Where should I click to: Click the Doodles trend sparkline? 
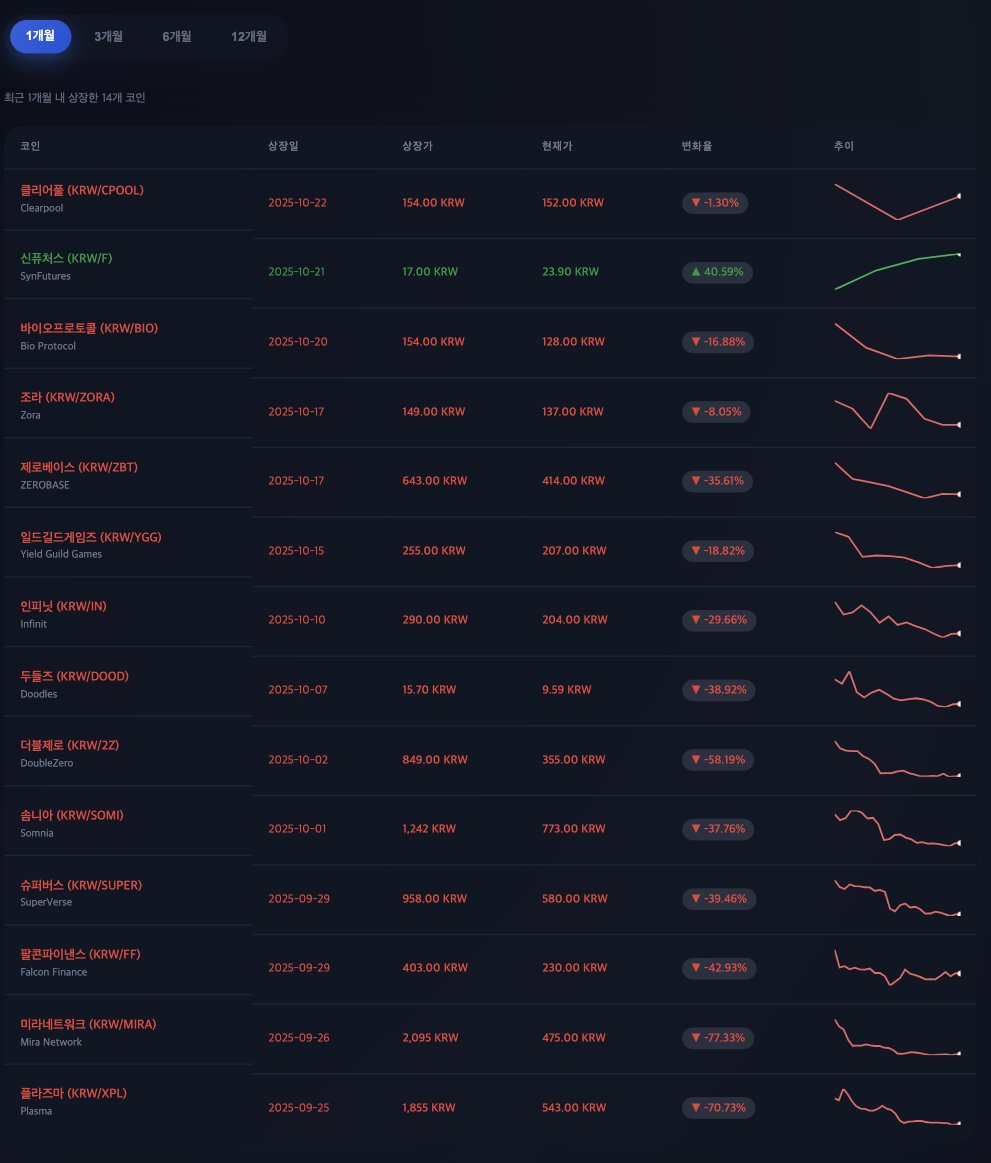pos(898,689)
